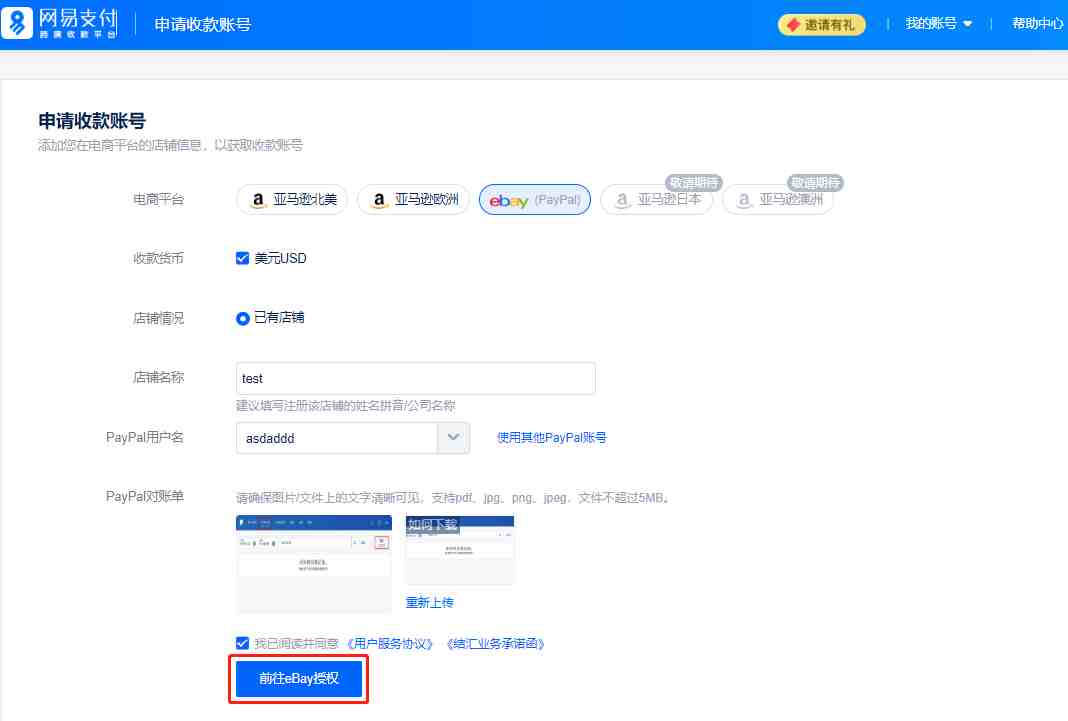View the 如何下载 example image
The height and width of the screenshot is (721, 1068).
click(x=460, y=549)
